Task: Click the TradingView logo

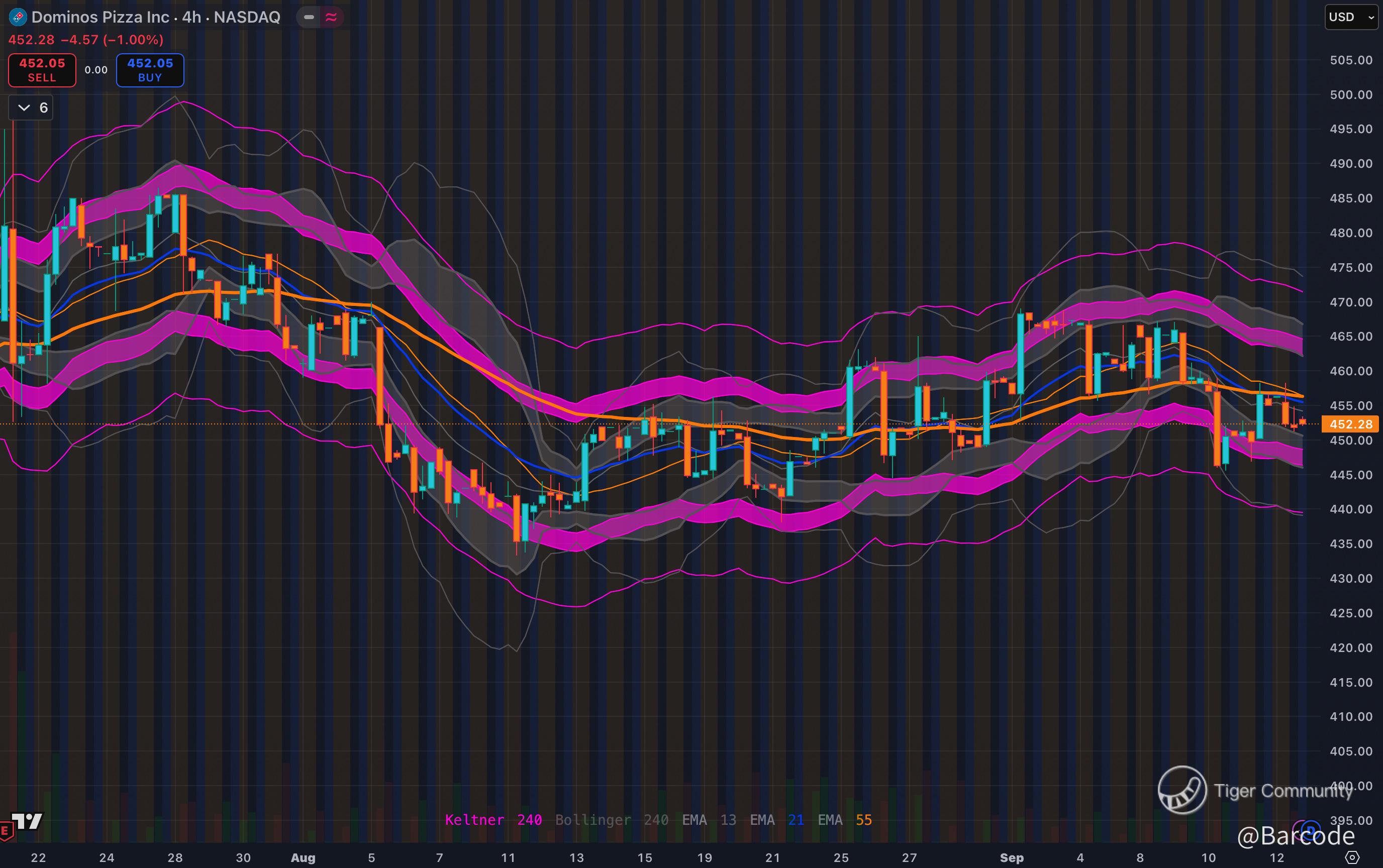Action: pyautogui.click(x=27, y=821)
